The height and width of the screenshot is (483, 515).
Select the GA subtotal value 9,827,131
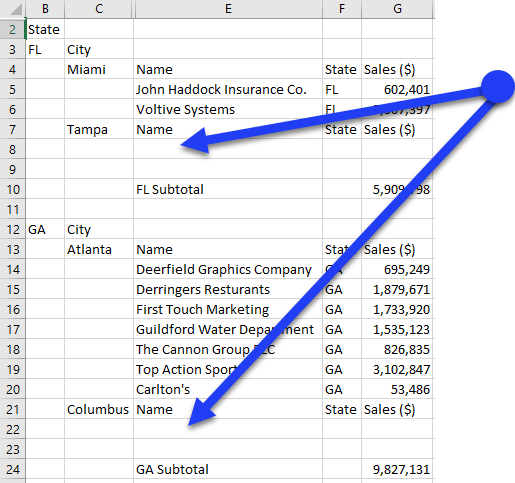pyautogui.click(x=397, y=469)
